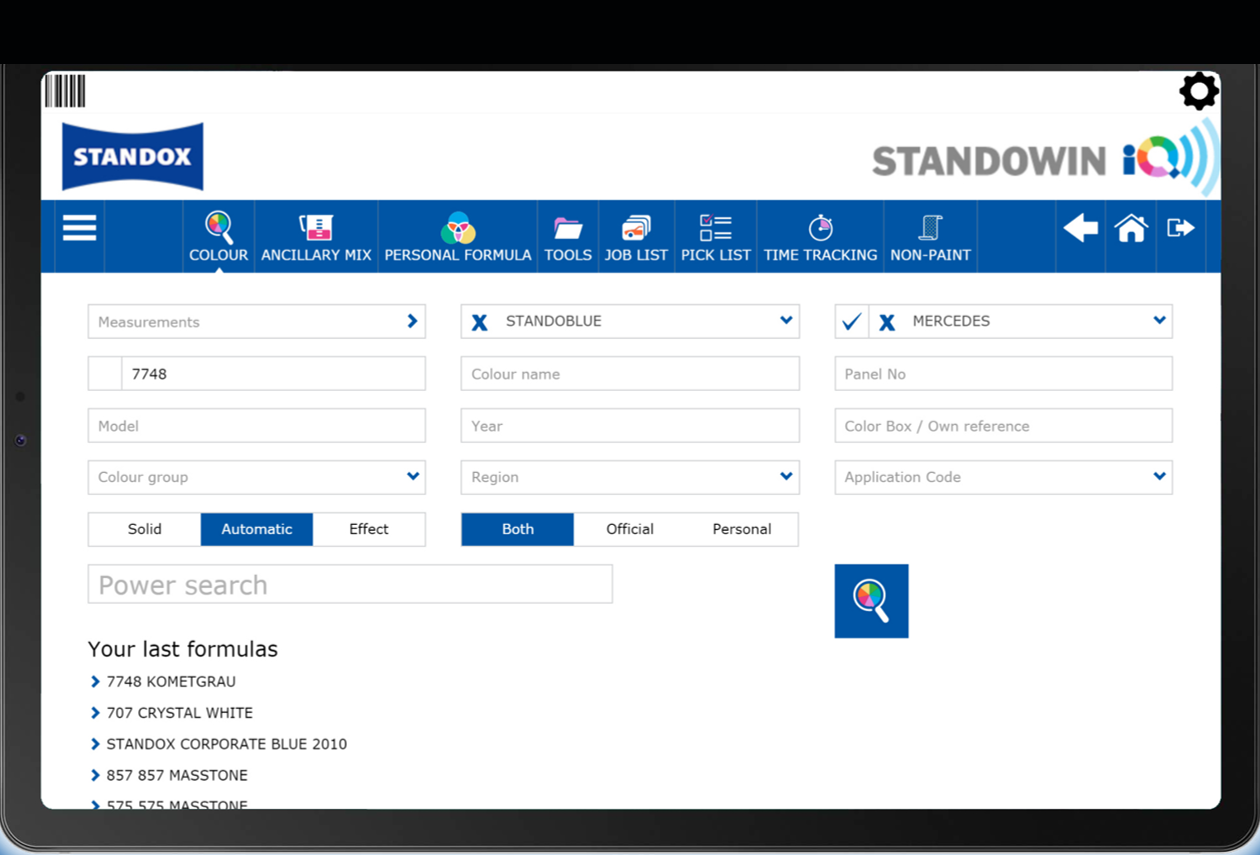Click the Your last formulas heading
This screenshot has height=855, width=1260.
point(183,649)
